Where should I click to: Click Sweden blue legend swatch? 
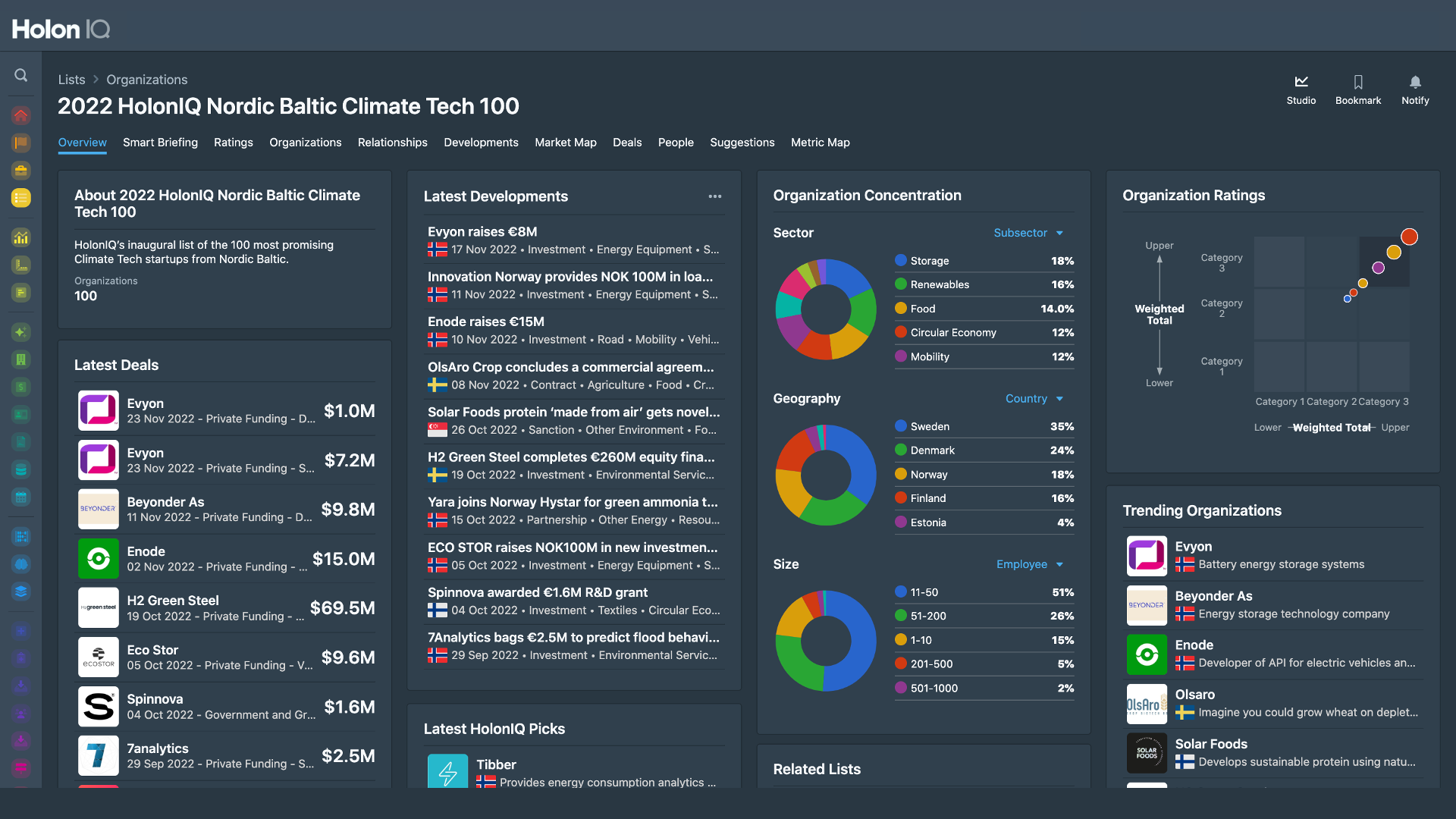[x=901, y=426]
